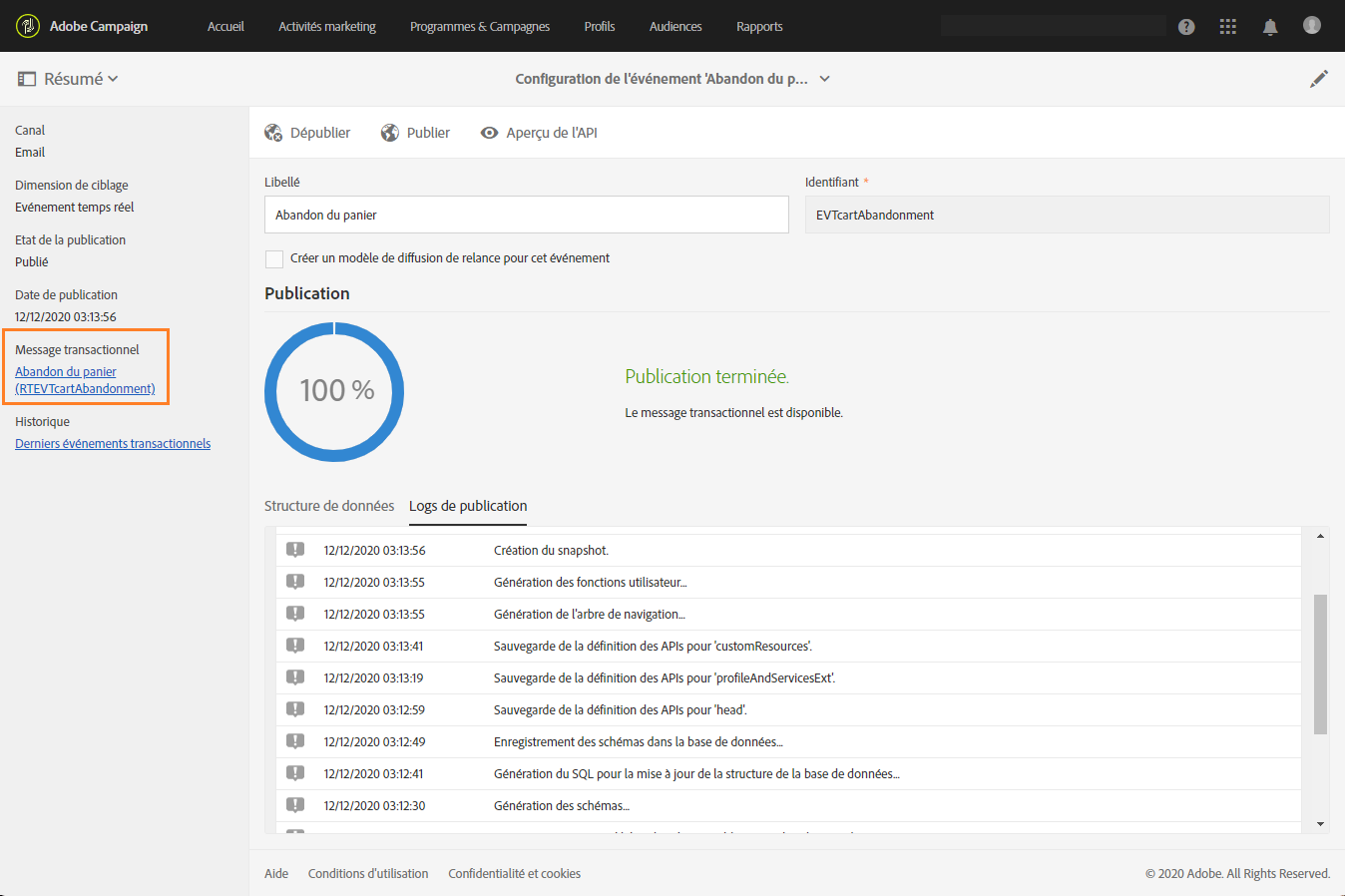Open the user profile avatar
The height and width of the screenshot is (896, 1345).
(1312, 26)
